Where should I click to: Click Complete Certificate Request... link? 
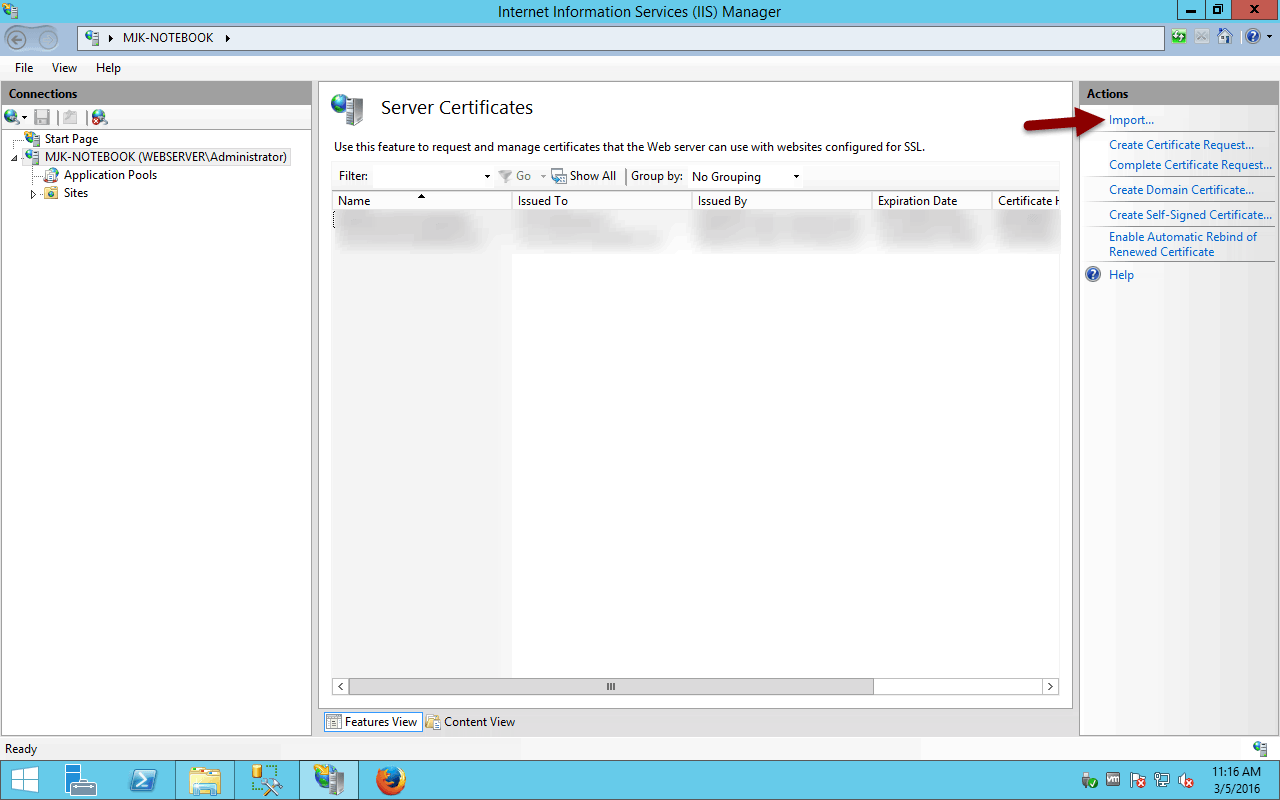(1190, 165)
